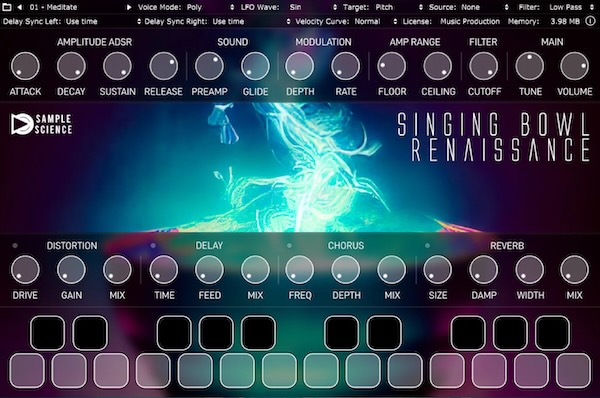Viewport: 600px width, 398px height.
Task: Open the preset folder browser icon
Action: pyautogui.click(x=7, y=7)
